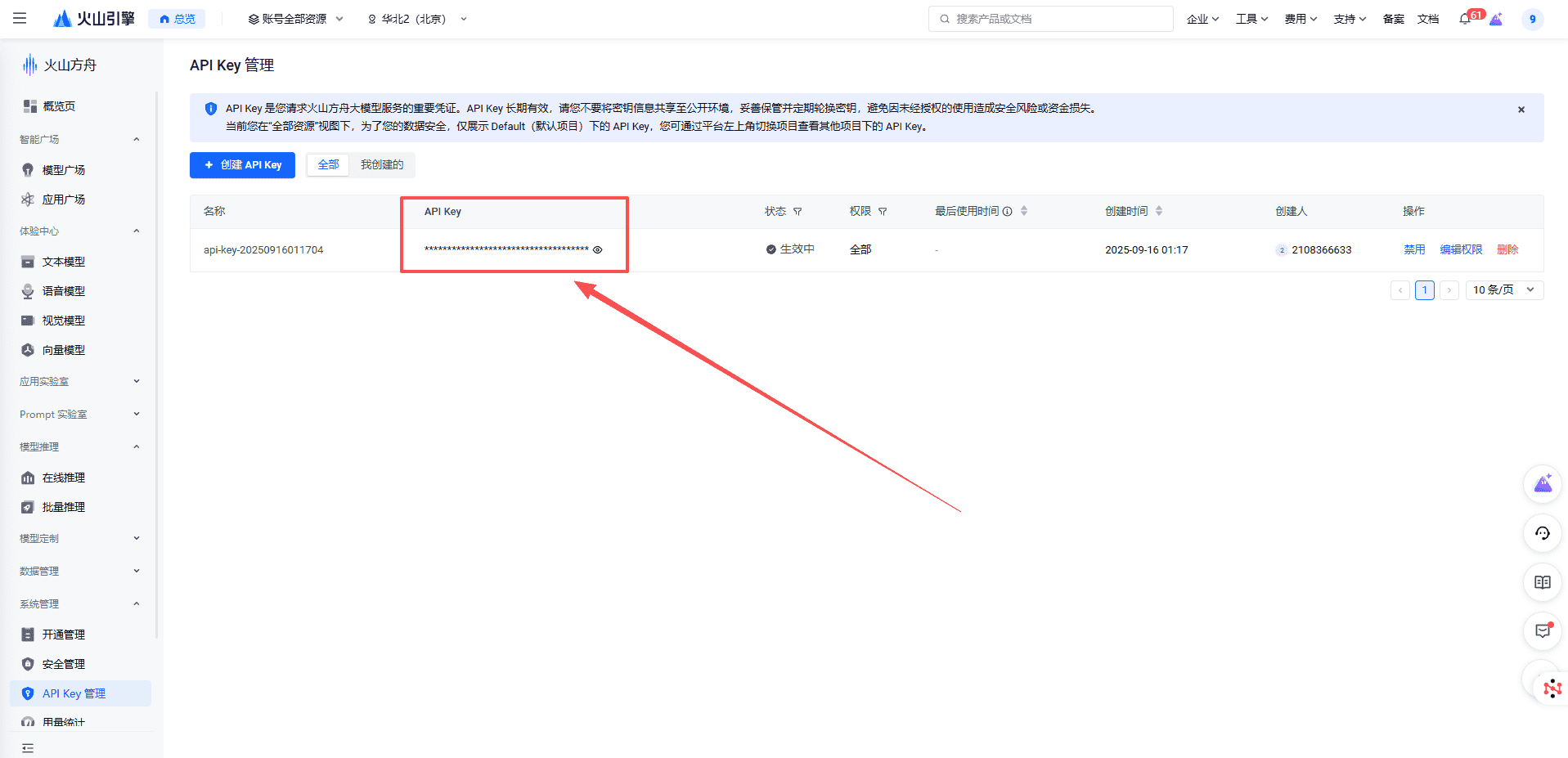Switch to the 我创建的 filter tab
The width and height of the screenshot is (1568, 758).
382,165
